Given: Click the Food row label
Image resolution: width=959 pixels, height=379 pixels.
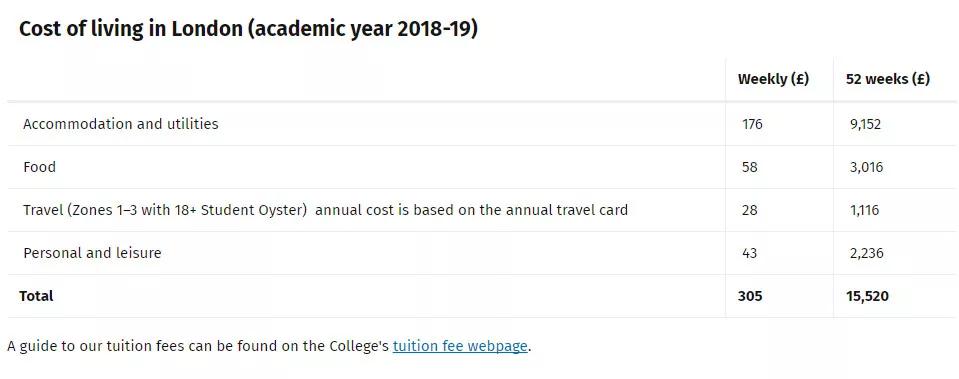Looking at the screenshot, I should coord(39,167).
